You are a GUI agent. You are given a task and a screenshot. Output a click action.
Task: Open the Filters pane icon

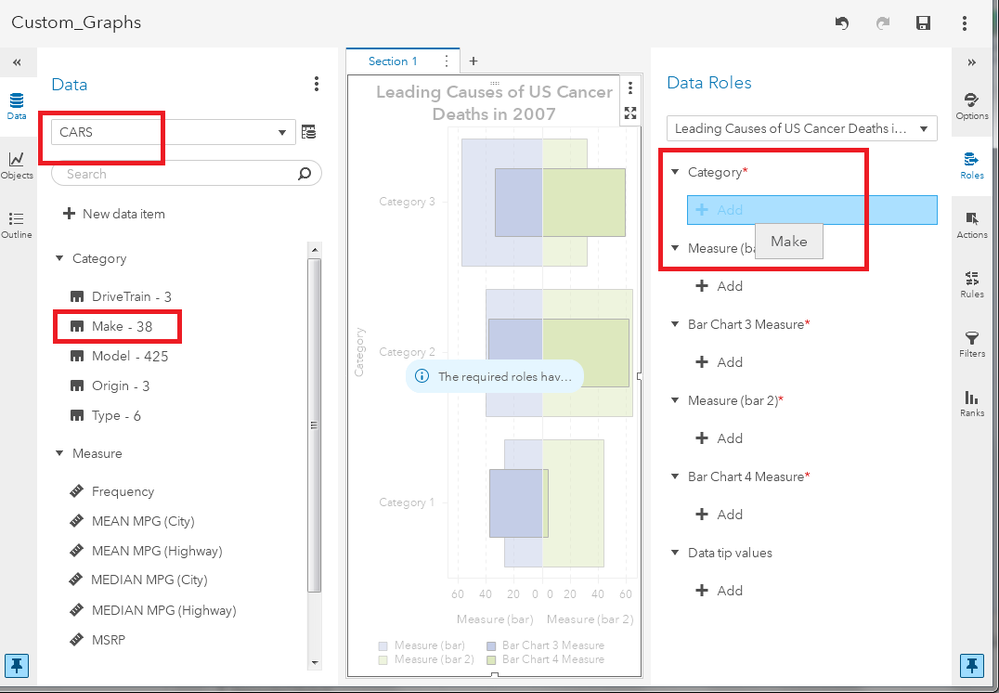pyautogui.click(x=971, y=343)
